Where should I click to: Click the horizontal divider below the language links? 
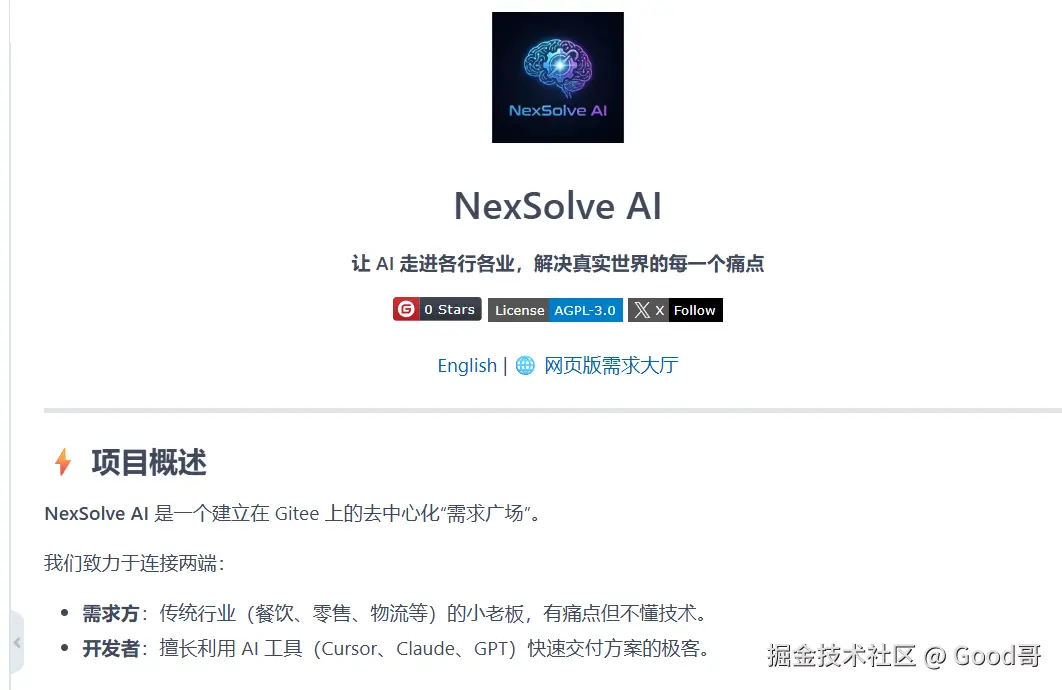click(553, 410)
